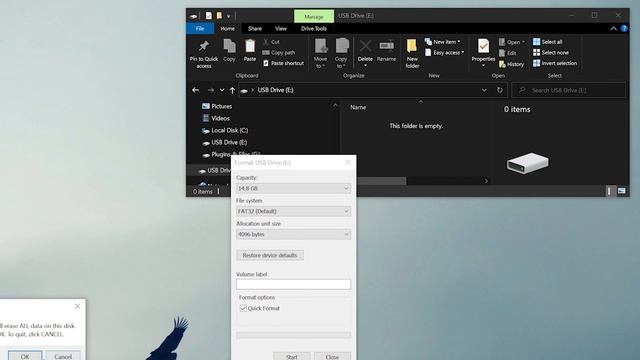640x360 pixels.
Task: Open Explorer help question mark icon
Action: point(624,28)
